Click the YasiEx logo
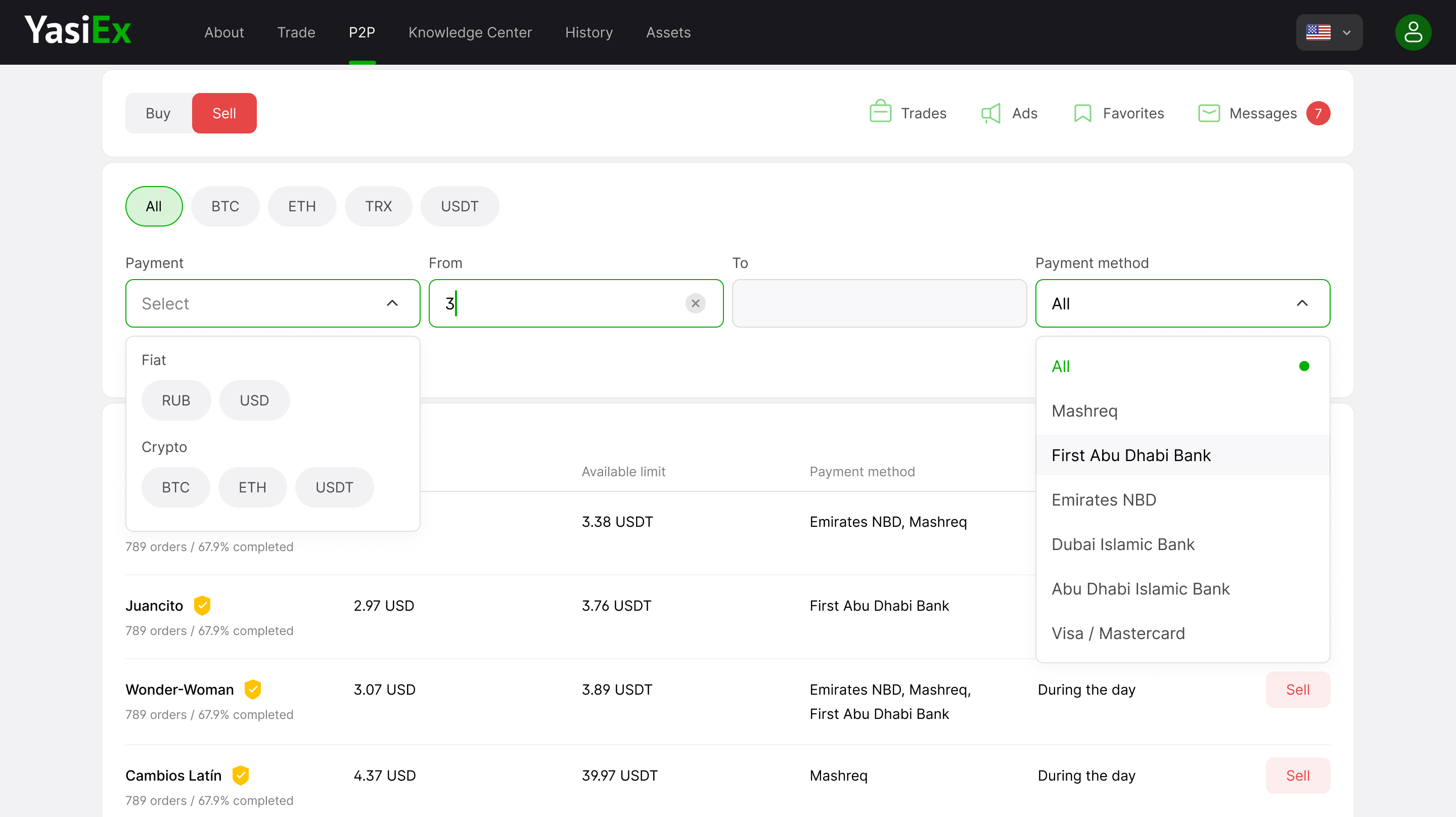Viewport: 1456px width, 817px height. [x=77, y=30]
